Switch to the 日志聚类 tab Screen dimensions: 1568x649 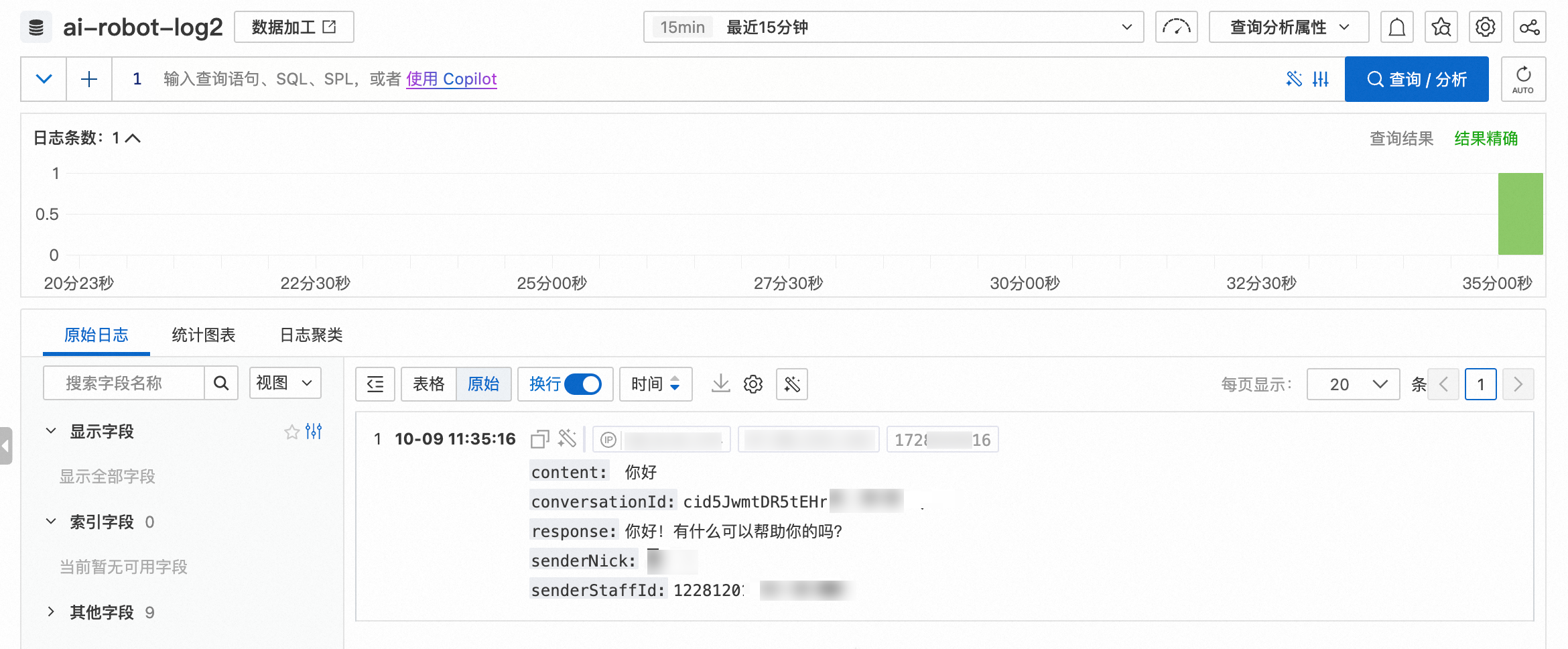pos(311,335)
